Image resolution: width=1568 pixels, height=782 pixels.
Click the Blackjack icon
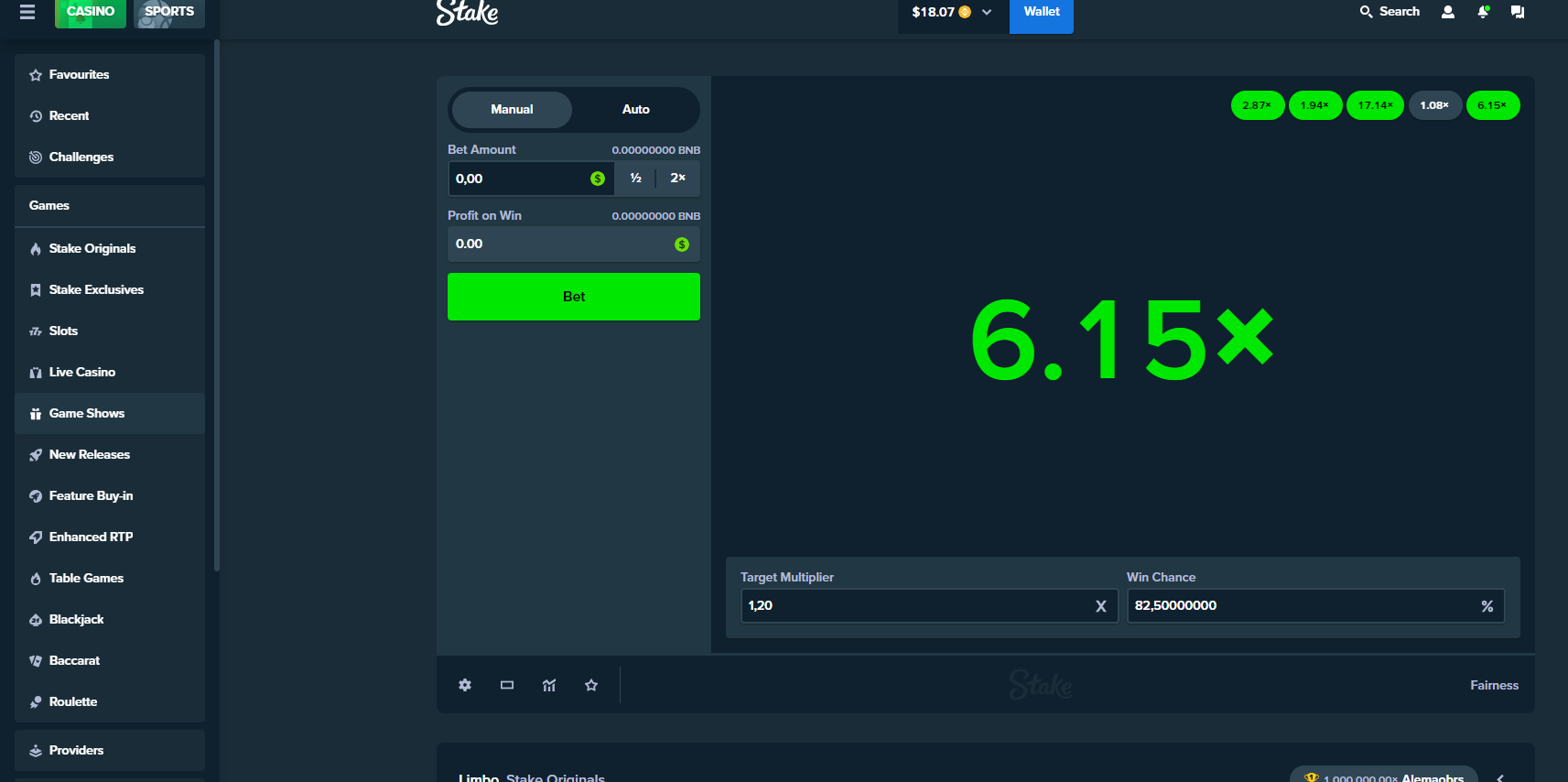point(36,620)
